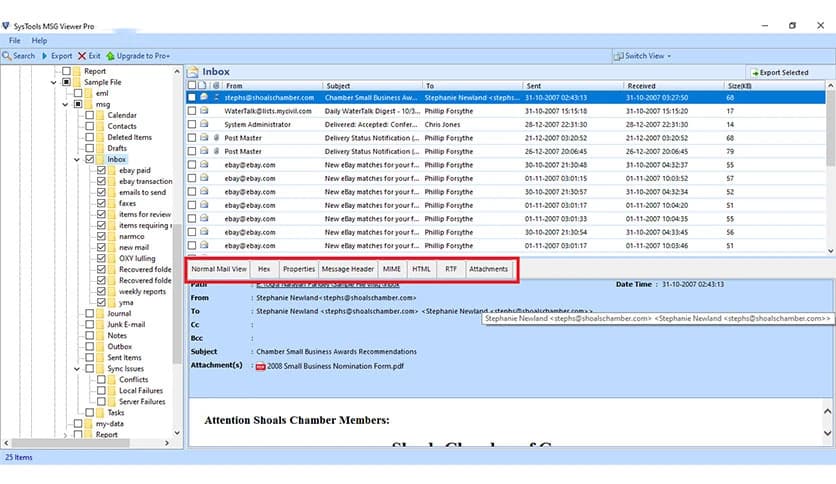Switch to the MIME tab
Image resolution: width=836 pixels, height=484 pixels.
(391, 269)
